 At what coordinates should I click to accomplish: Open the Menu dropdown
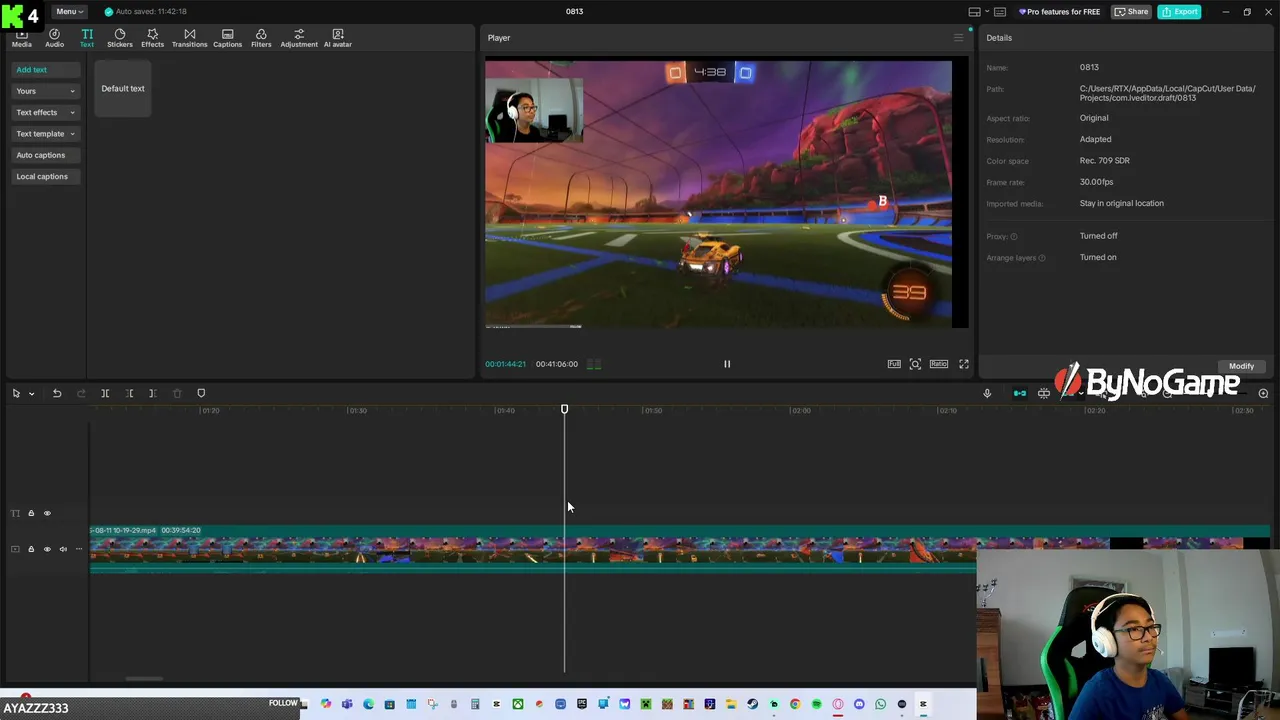coord(69,11)
